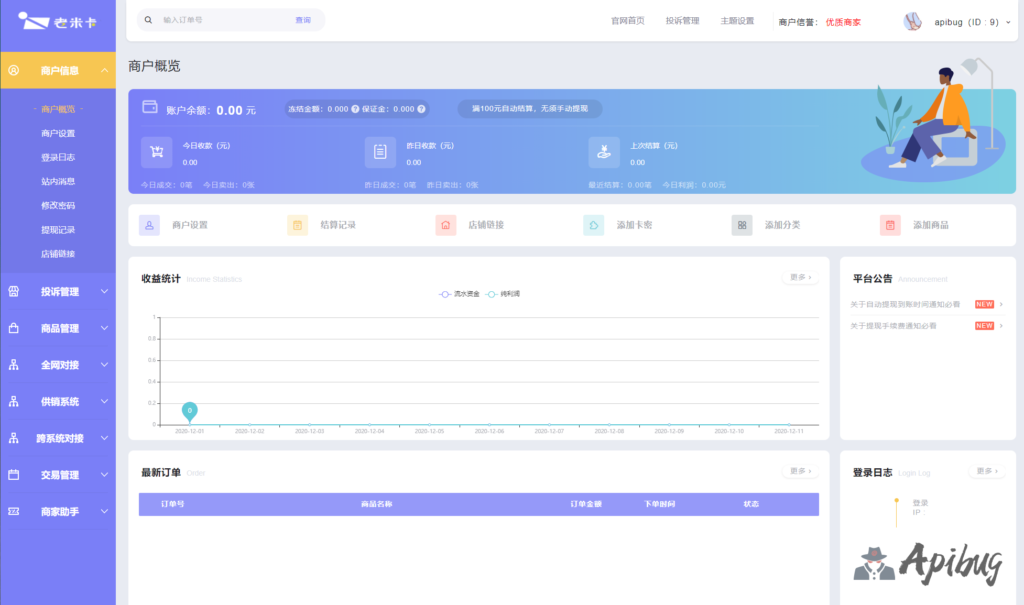Click the 结算记录 shortcut icon

pyautogui.click(x=297, y=225)
